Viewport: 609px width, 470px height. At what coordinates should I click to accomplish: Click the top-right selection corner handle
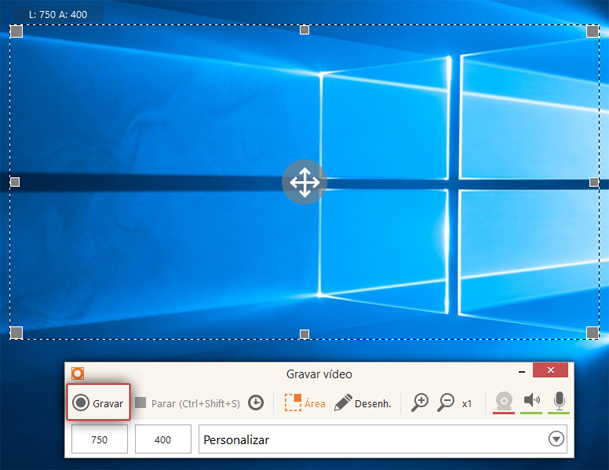592,31
